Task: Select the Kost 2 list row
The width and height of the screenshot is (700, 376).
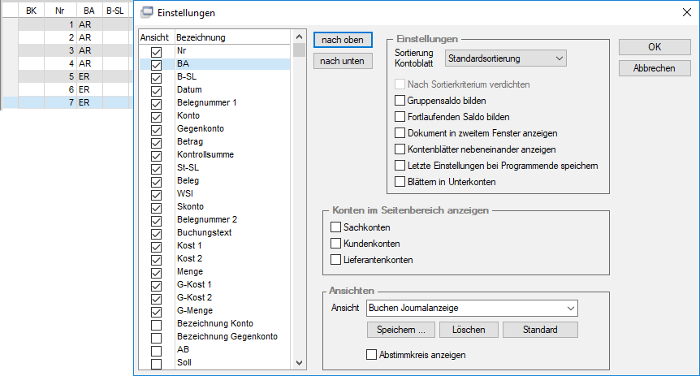Action: 215,259
